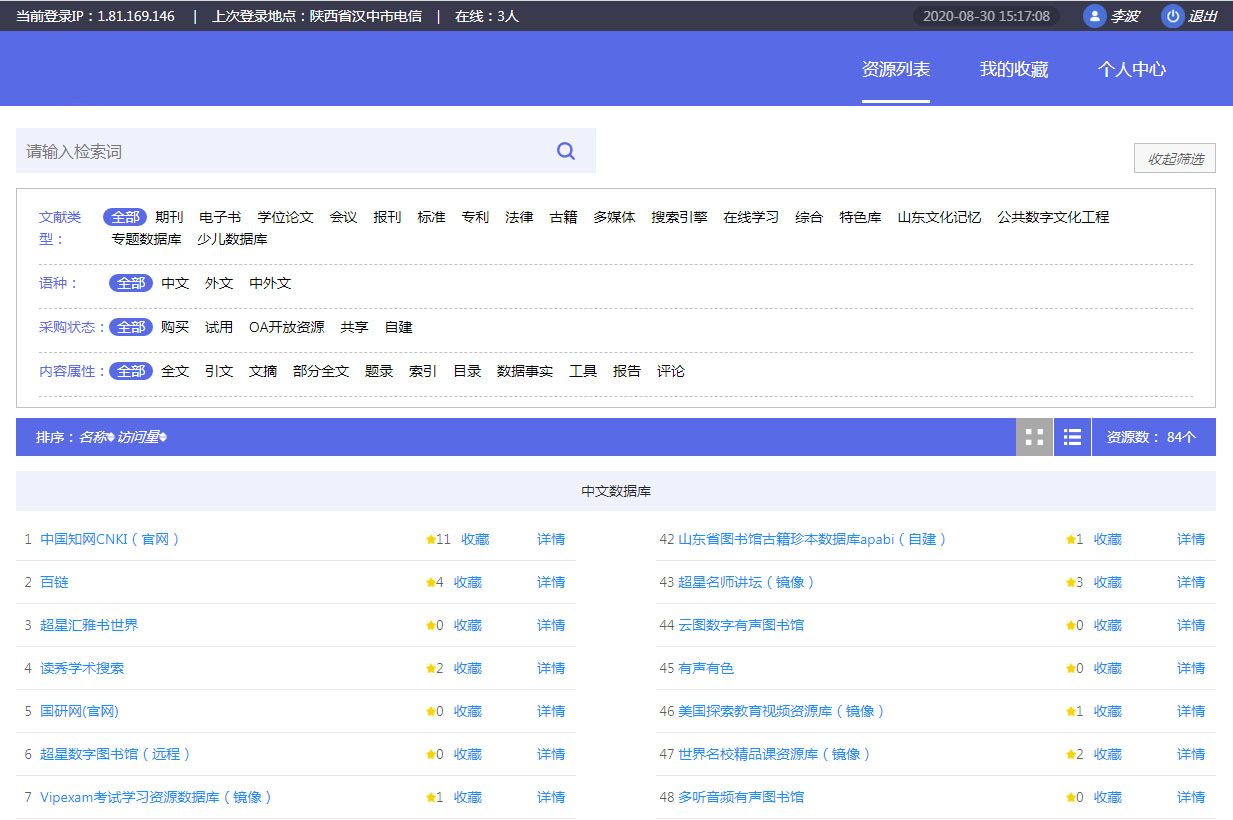Focus the 请输入检索词 search field
The height and width of the screenshot is (820, 1233).
280,151
